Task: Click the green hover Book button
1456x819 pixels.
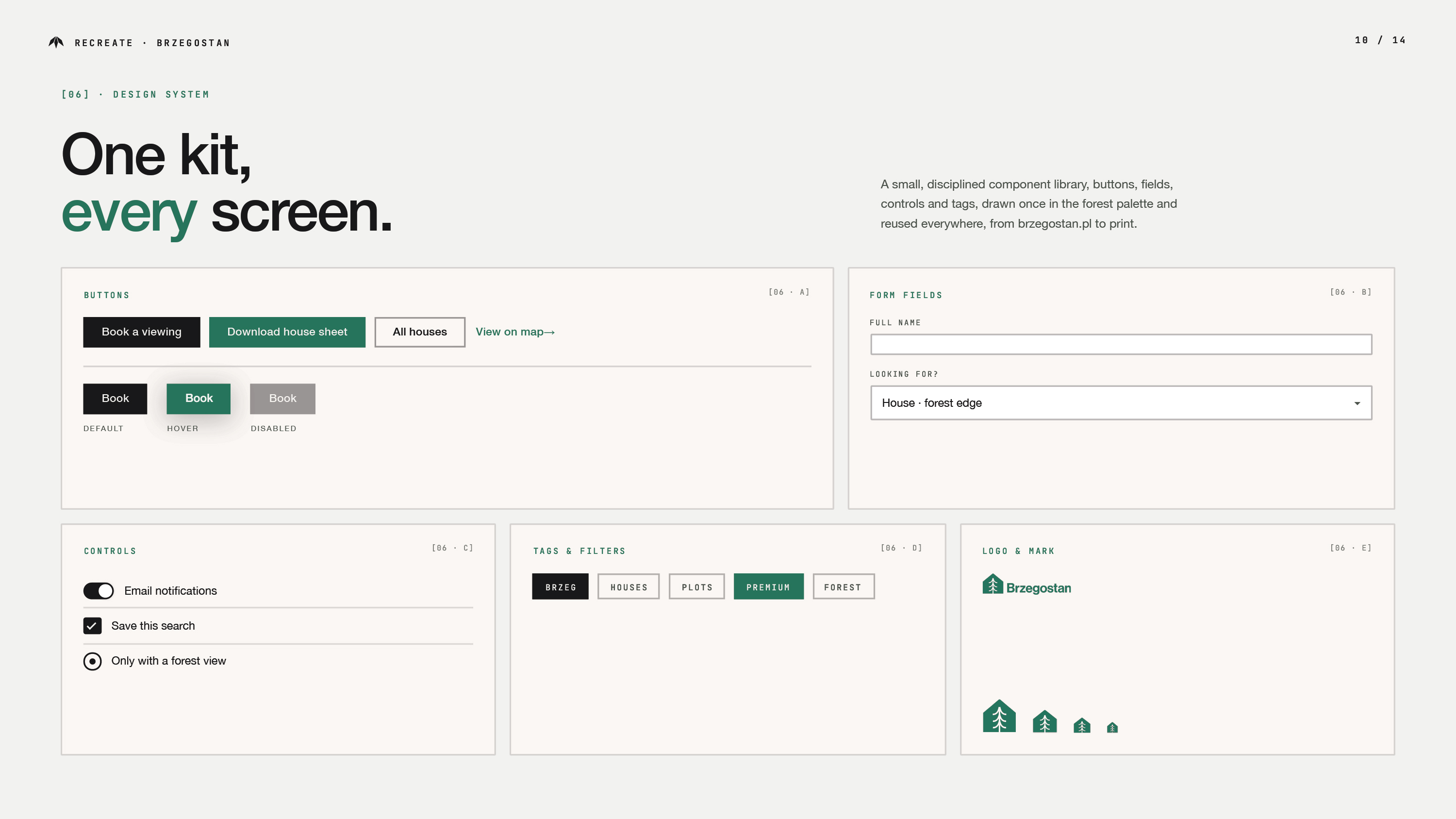Action: [199, 399]
